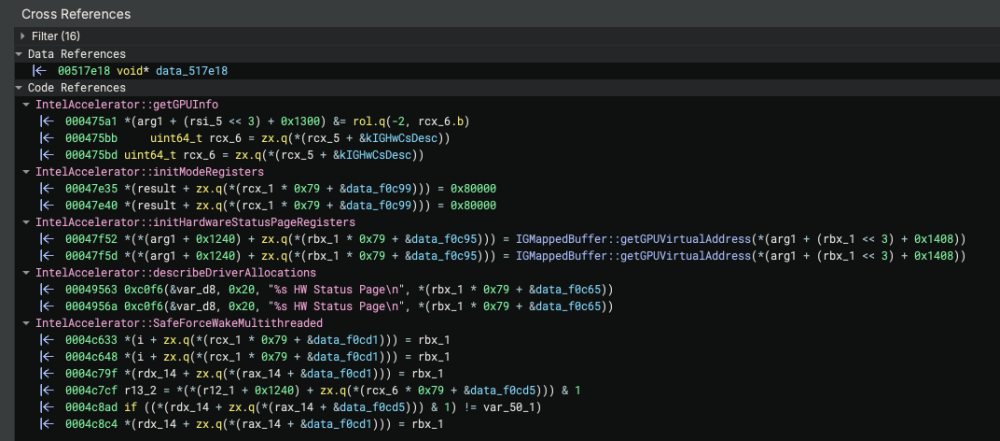This screenshot has width=1000, height=441.
Task: Click reference arrow icon beside 0004c79f
Action: (45, 373)
